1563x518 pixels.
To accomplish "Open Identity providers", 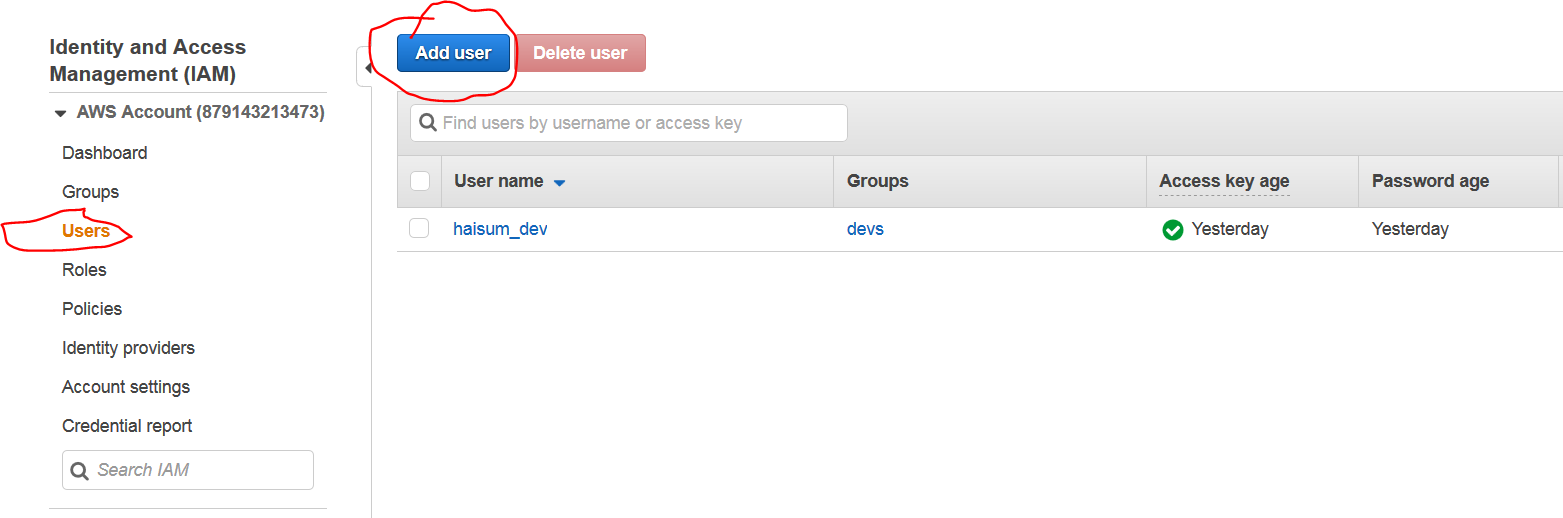I will tap(128, 348).
